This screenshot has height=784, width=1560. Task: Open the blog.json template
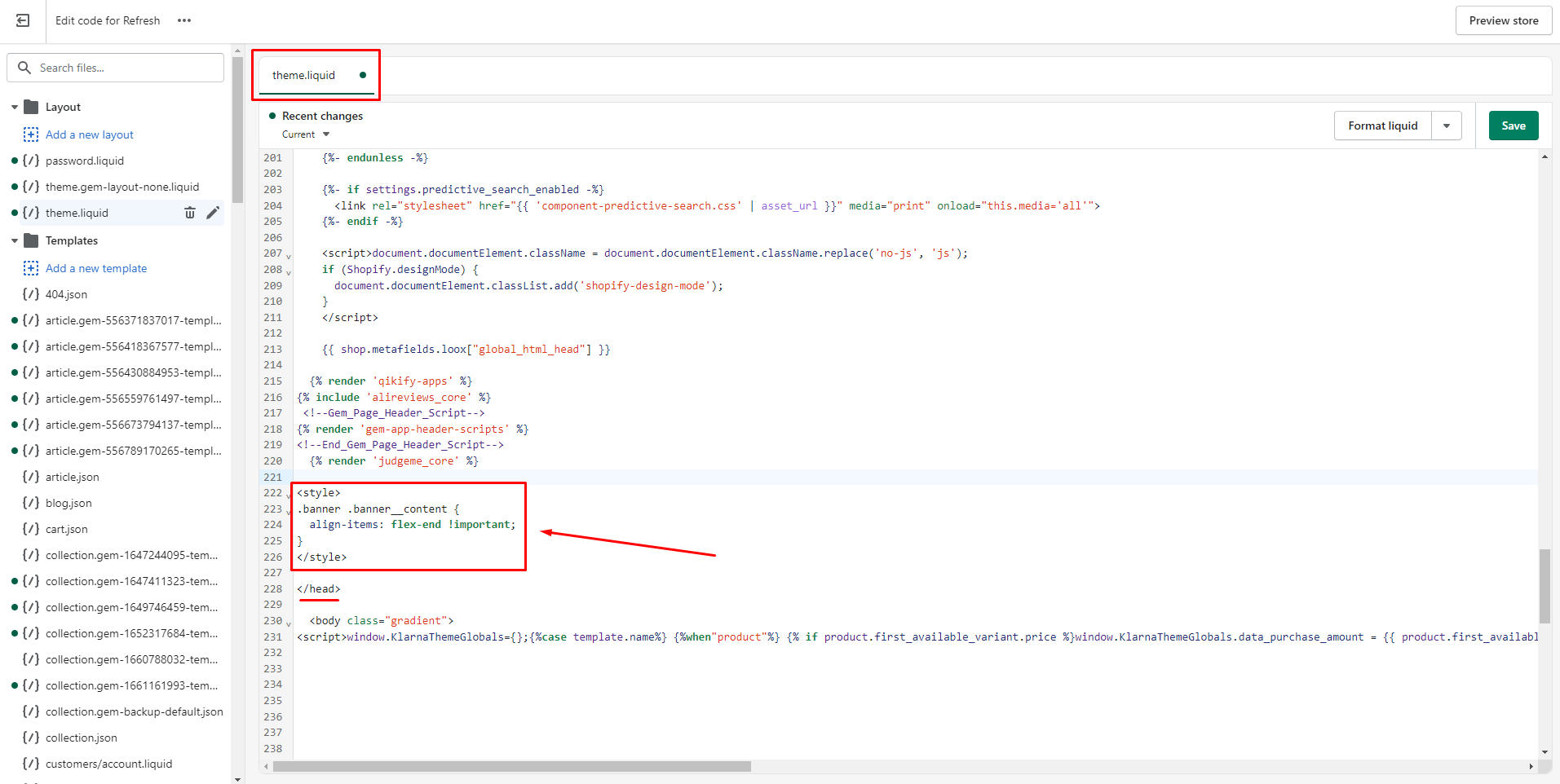[x=68, y=503]
